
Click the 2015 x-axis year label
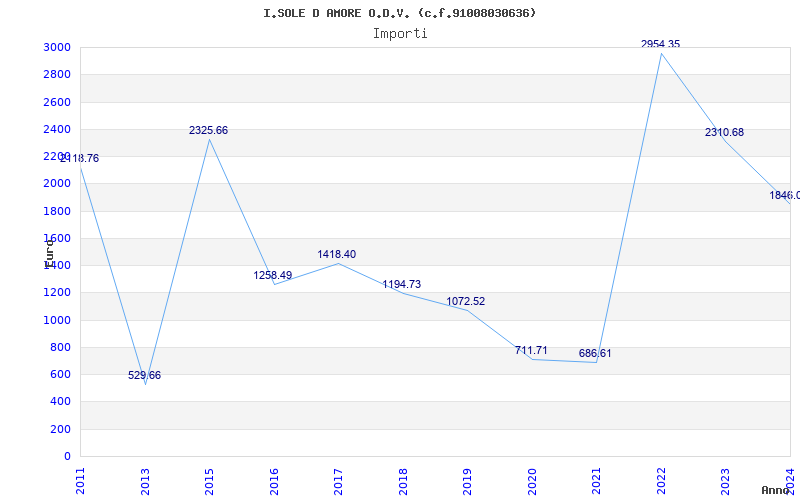click(209, 481)
